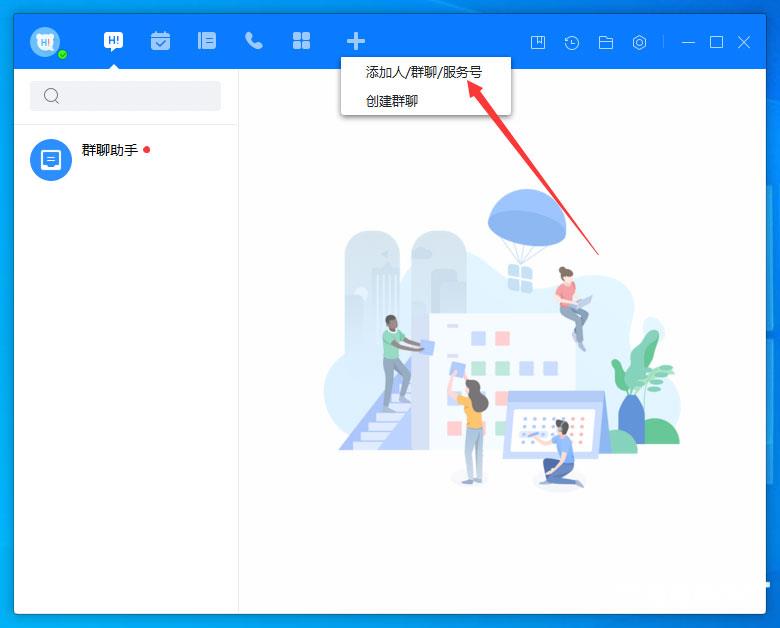Click the search input field
This screenshot has height=628, width=780.
click(x=125, y=96)
